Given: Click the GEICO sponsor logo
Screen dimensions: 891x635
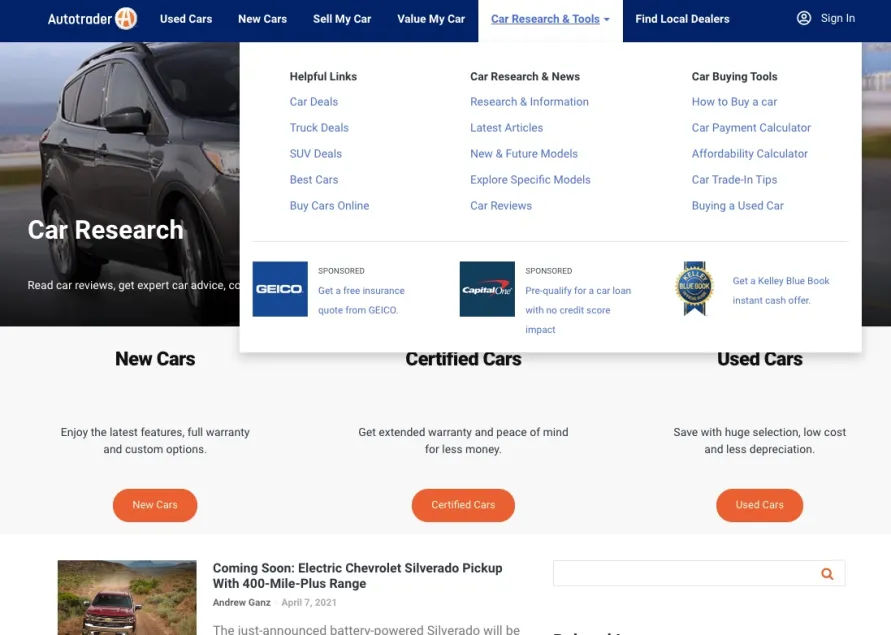Looking at the screenshot, I should click(280, 289).
